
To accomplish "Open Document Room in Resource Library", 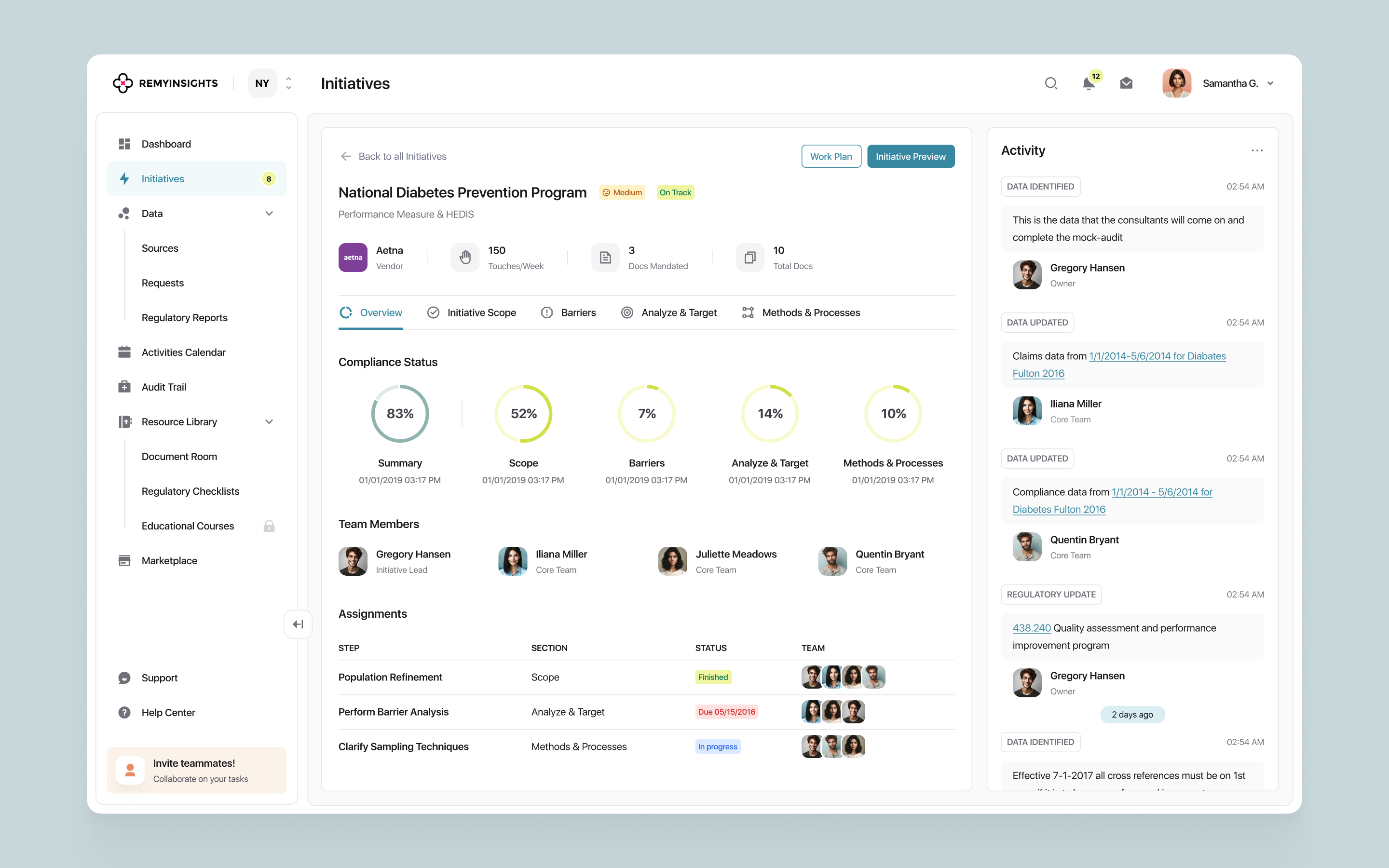I will point(179,456).
